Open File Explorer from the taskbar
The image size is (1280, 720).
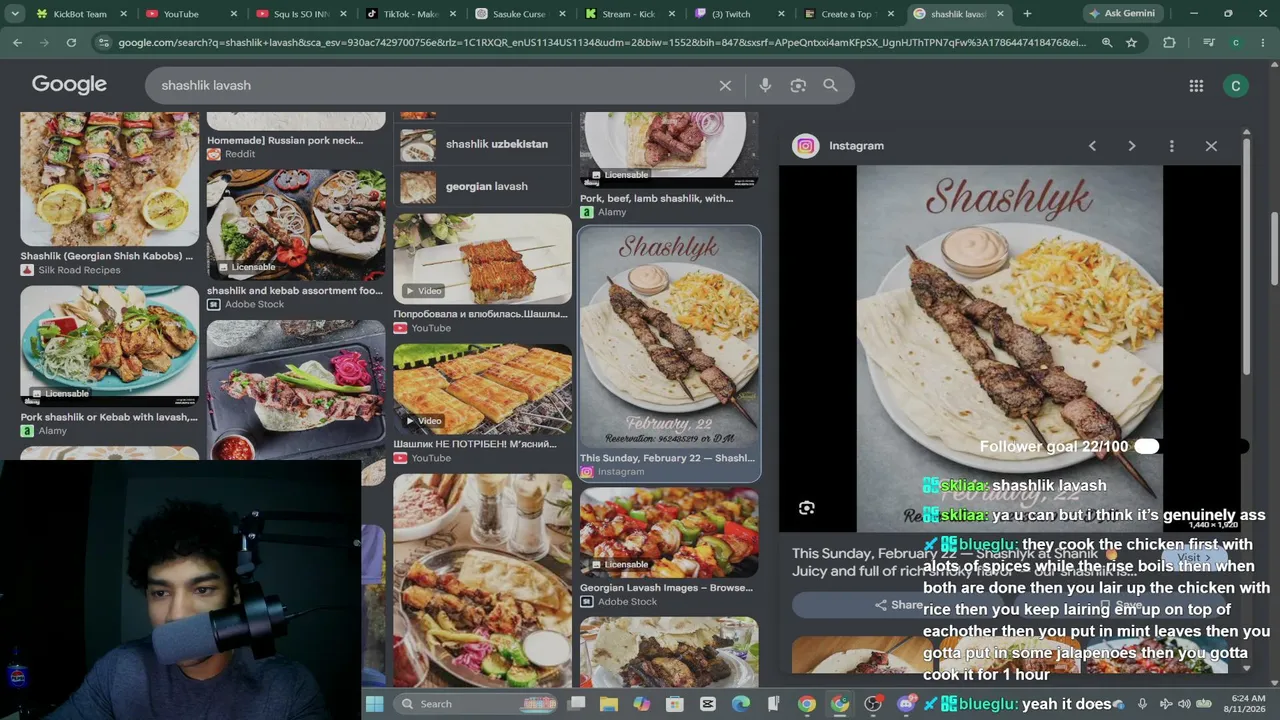(608, 704)
